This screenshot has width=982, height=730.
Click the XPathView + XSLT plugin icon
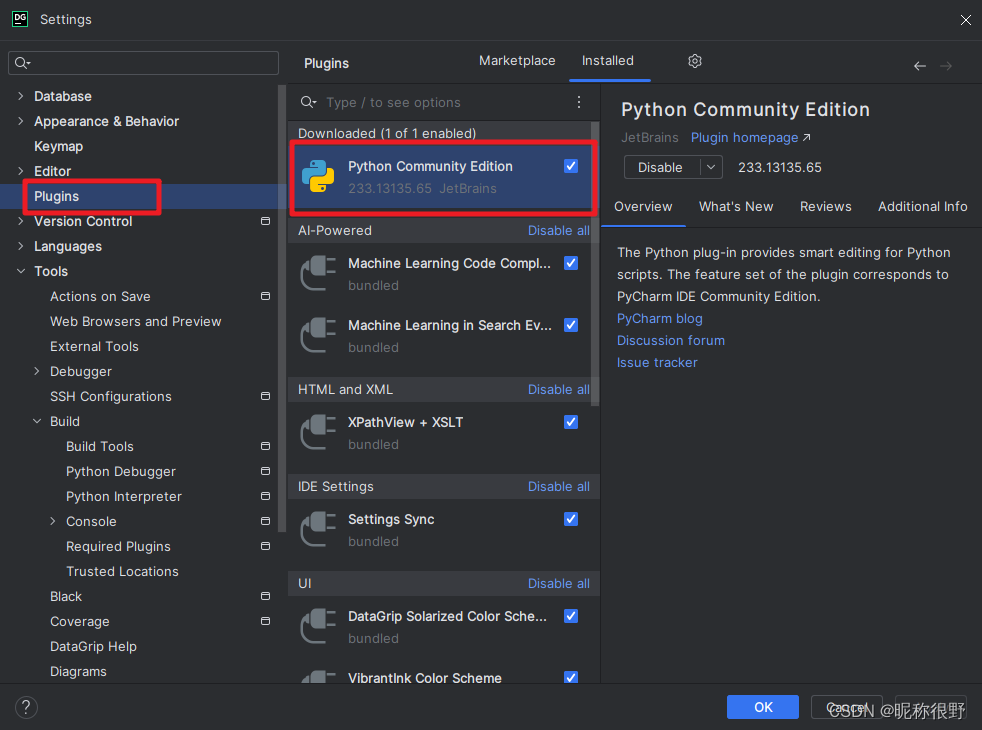(x=318, y=432)
